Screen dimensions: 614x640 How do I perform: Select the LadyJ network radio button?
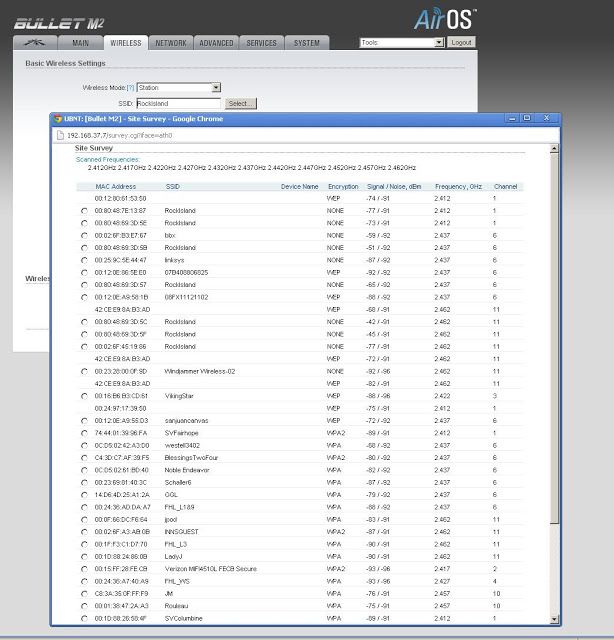coord(84,557)
